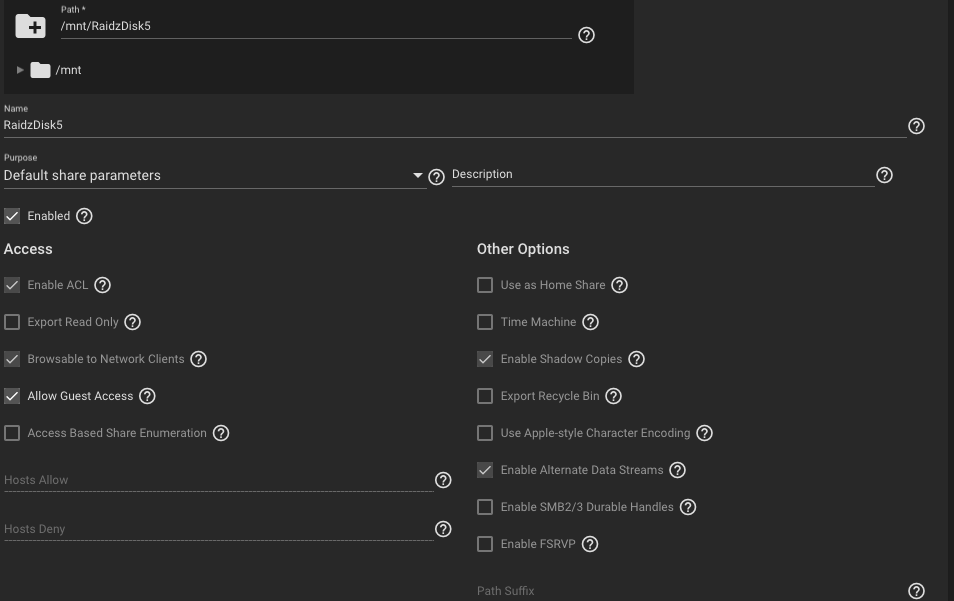This screenshot has width=954, height=601.
Task: Open the Purpose help icon
Action: [x=436, y=177]
